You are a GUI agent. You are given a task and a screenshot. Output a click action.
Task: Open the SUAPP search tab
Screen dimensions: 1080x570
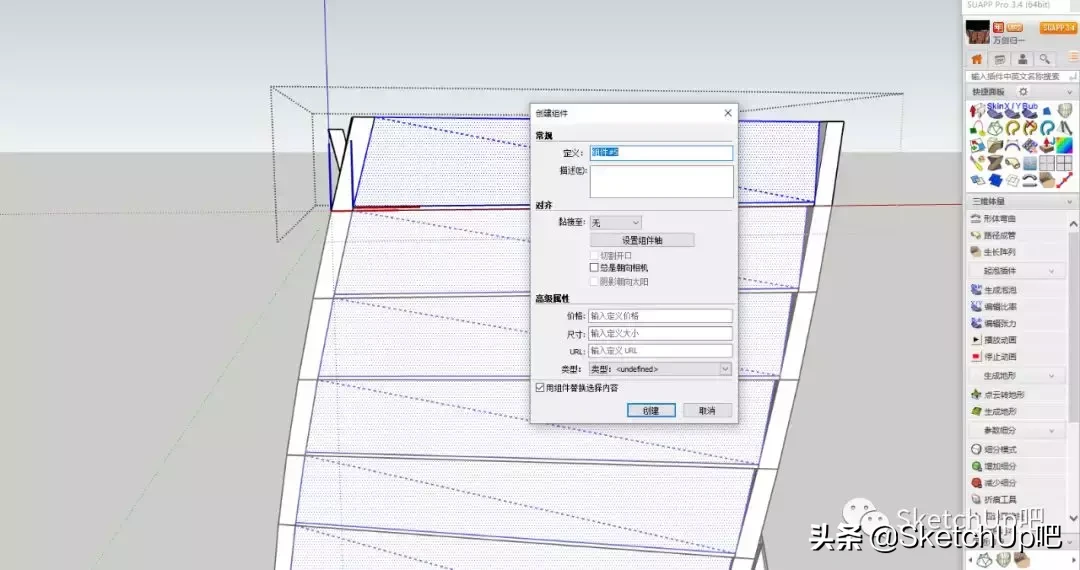1045,59
